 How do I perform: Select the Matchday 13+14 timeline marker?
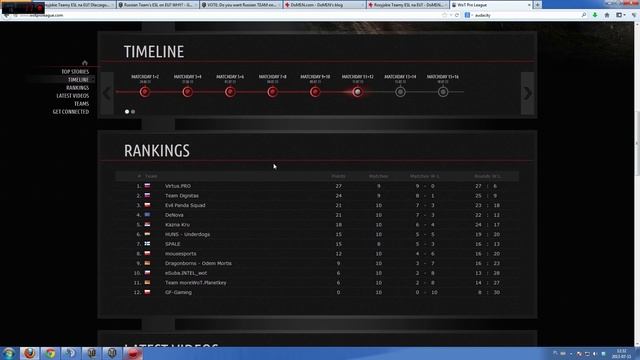pyautogui.click(x=400, y=92)
